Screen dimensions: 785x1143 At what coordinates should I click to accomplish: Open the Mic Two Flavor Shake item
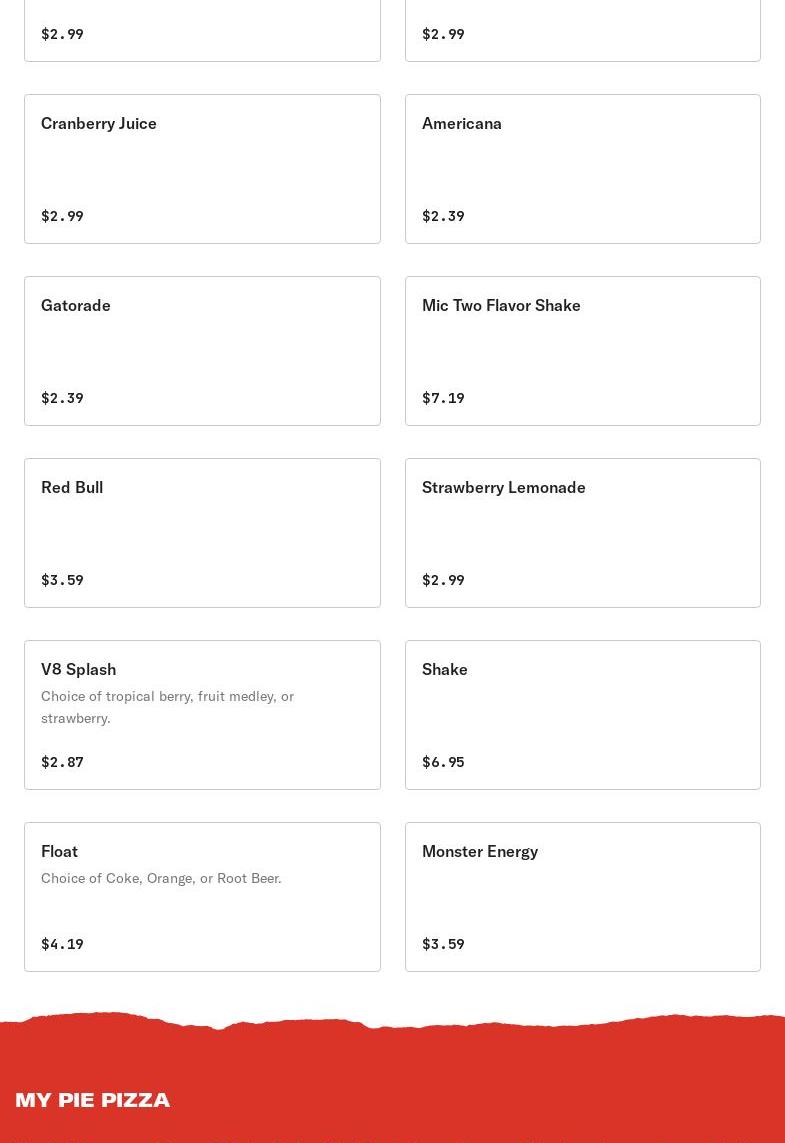[582, 350]
